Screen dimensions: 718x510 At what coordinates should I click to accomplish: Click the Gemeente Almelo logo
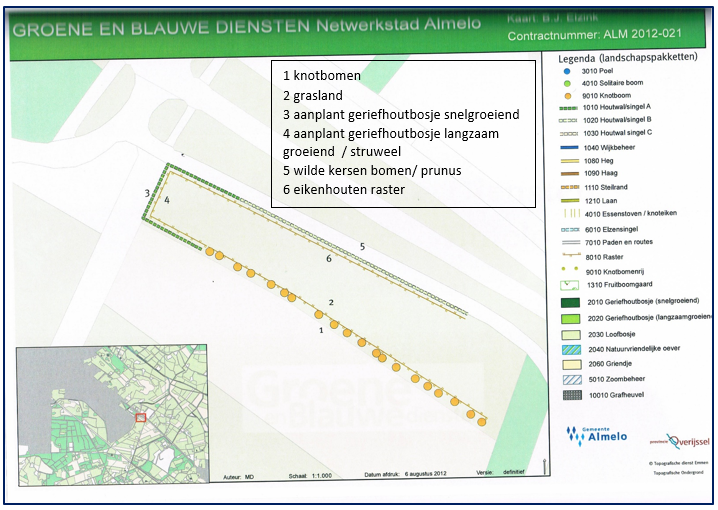tap(597, 435)
